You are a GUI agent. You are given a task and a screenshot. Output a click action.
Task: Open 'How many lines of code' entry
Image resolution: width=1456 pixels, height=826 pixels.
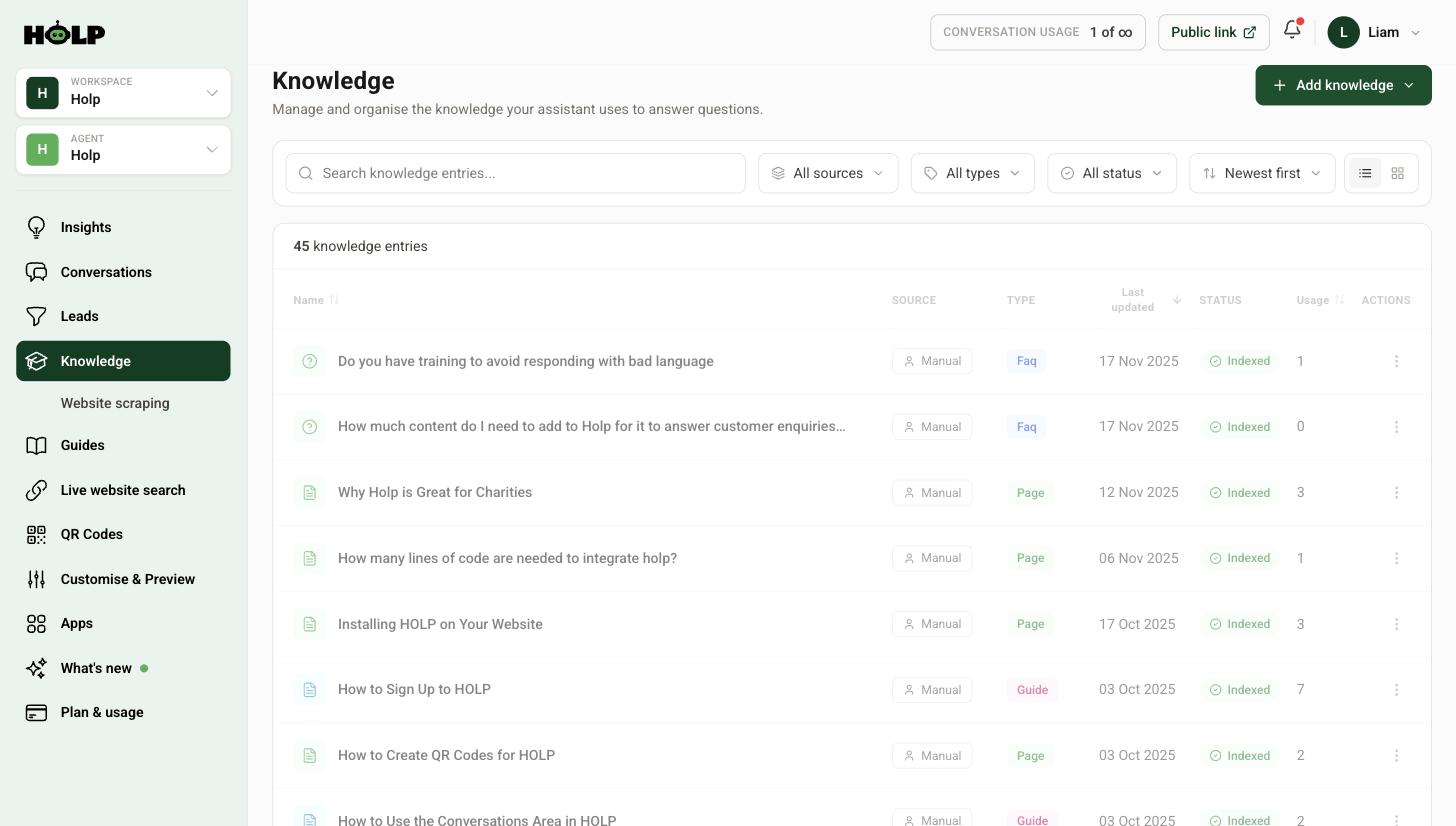point(507,558)
